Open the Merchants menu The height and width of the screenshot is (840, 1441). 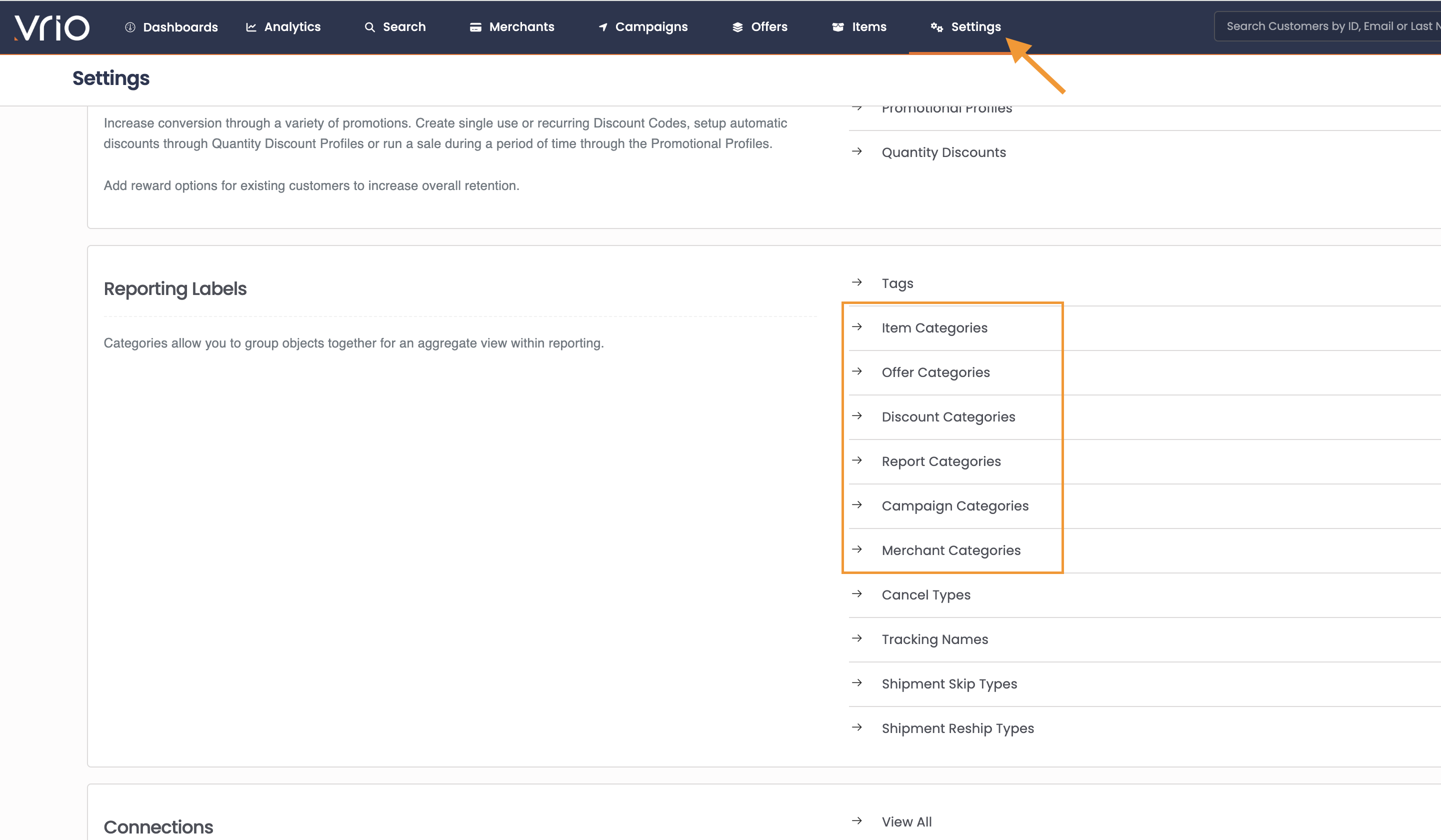pos(512,27)
